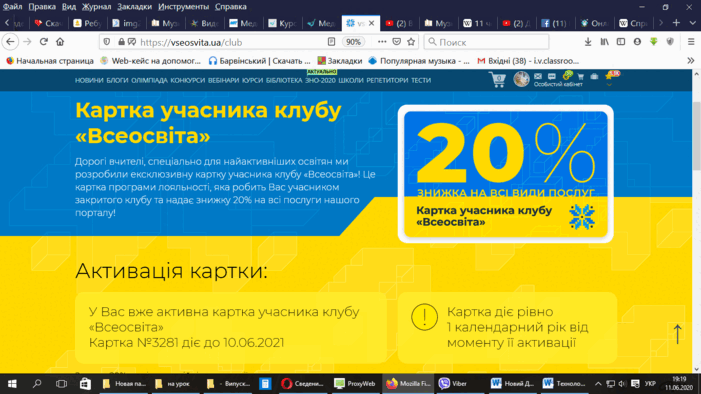Go back to the previous page

[x=10, y=42]
